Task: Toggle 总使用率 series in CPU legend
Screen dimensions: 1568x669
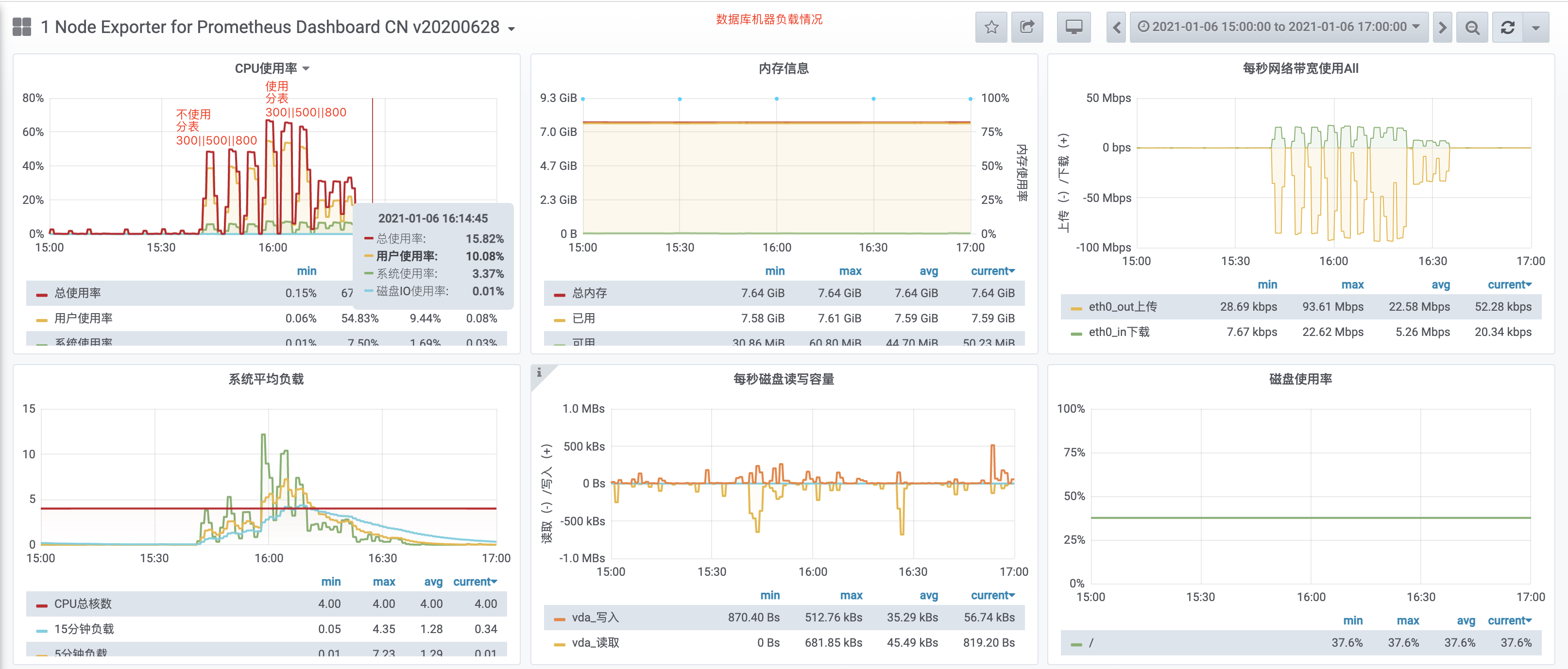Action: [78, 293]
